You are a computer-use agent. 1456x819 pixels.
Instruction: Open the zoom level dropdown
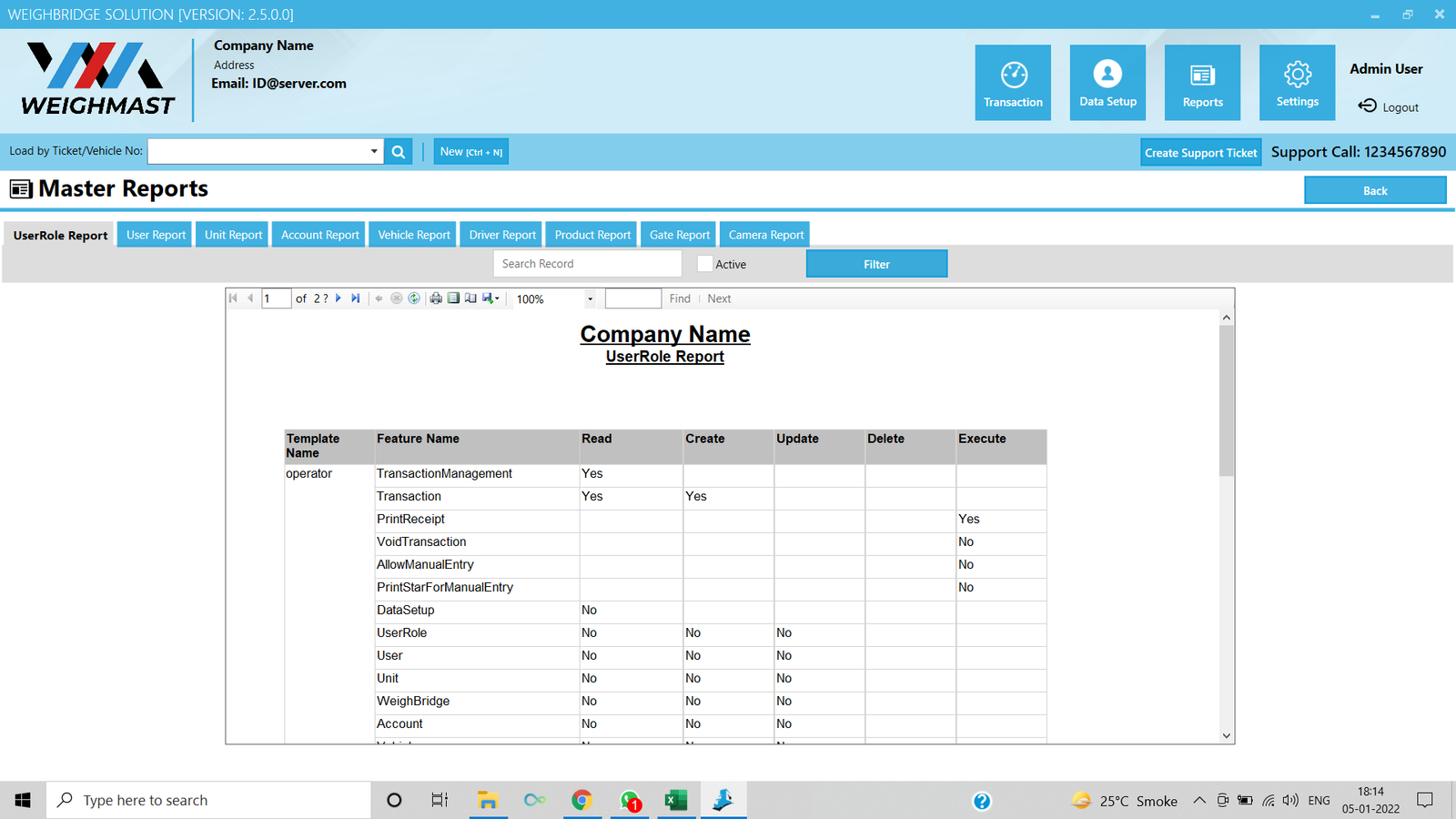[x=590, y=299]
